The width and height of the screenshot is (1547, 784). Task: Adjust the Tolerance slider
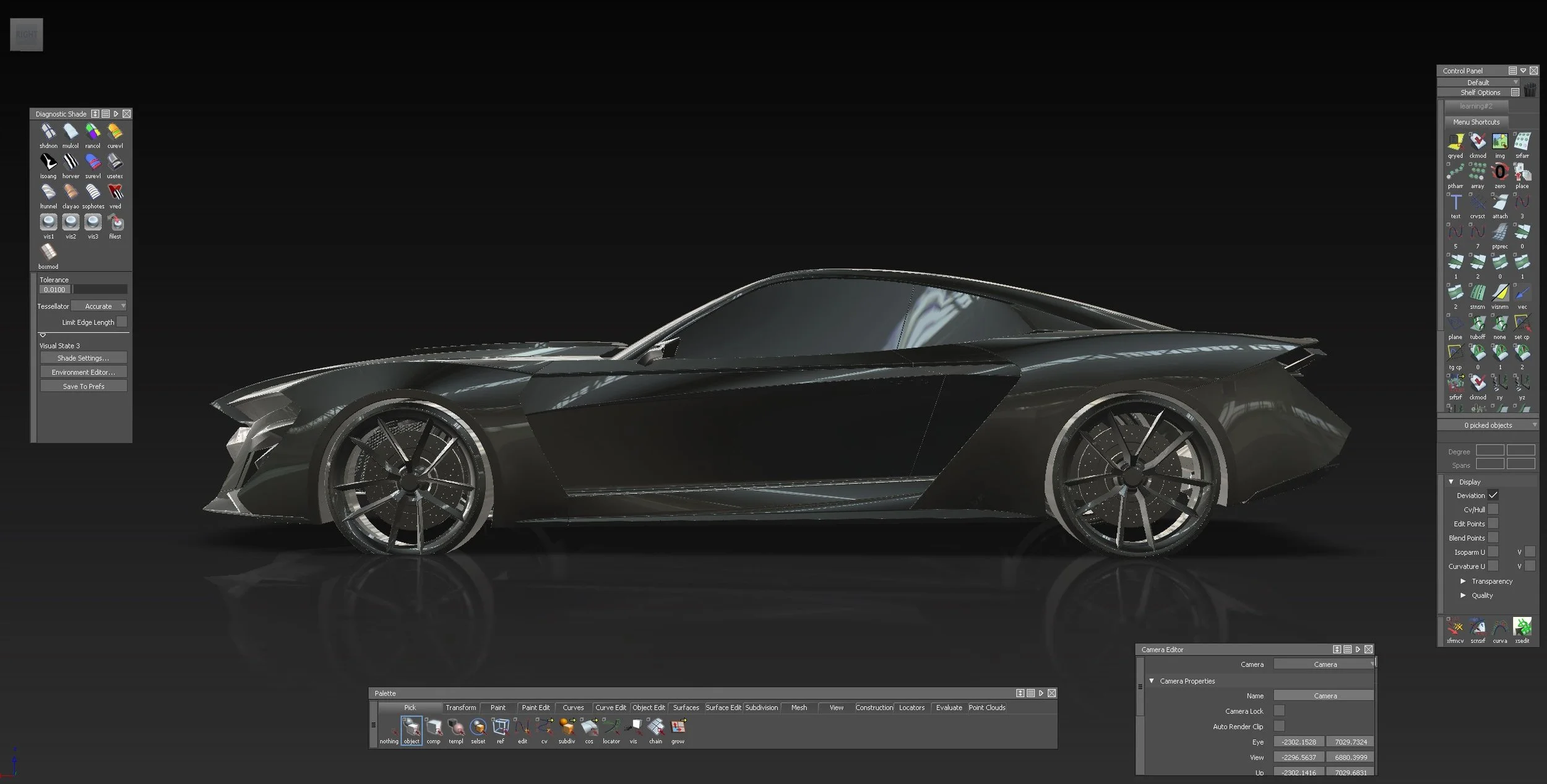100,289
